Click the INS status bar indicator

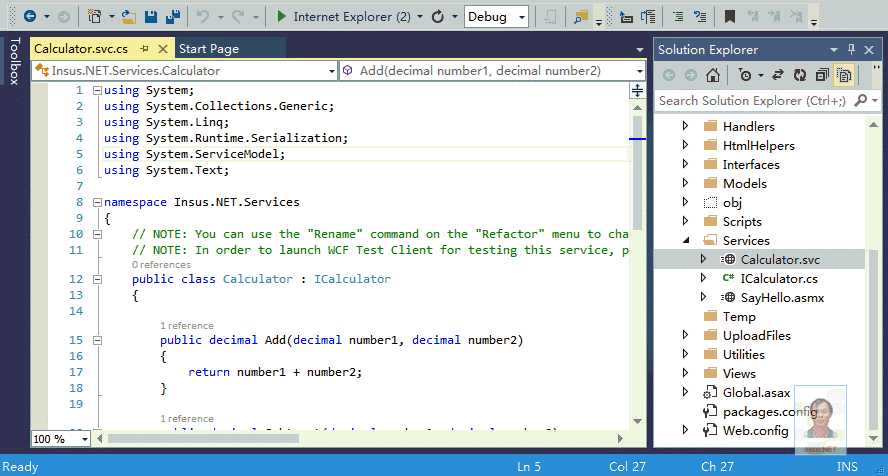[847, 466]
